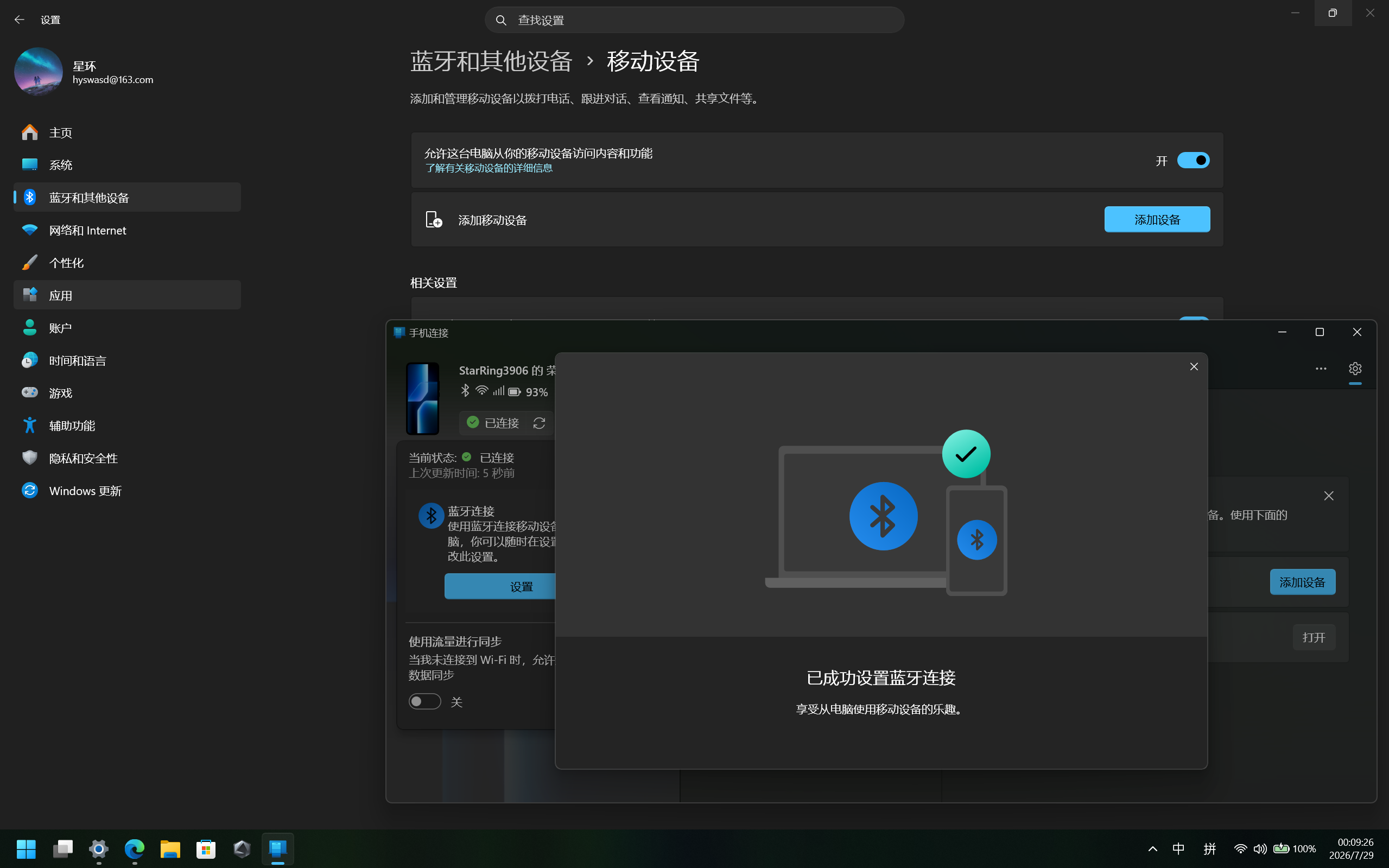Focus the 查找设置 search field
Screen dimensions: 1389x868
[x=694, y=20]
